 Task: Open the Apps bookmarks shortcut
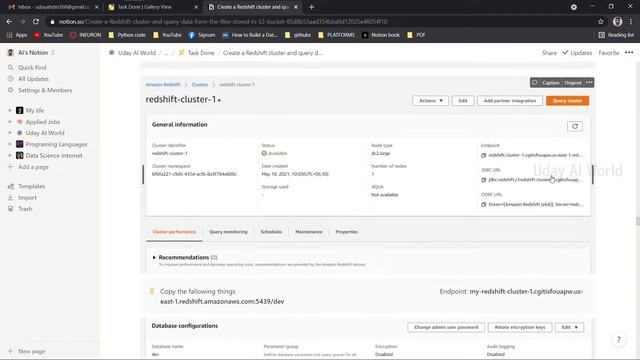[x=17, y=35]
